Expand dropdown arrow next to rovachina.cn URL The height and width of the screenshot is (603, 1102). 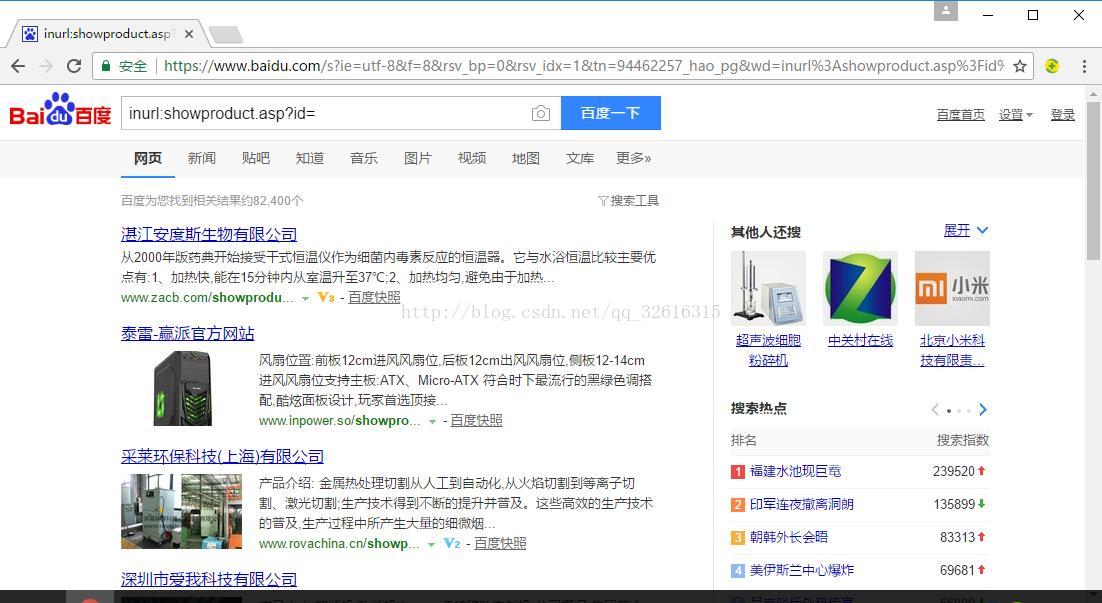[432, 544]
